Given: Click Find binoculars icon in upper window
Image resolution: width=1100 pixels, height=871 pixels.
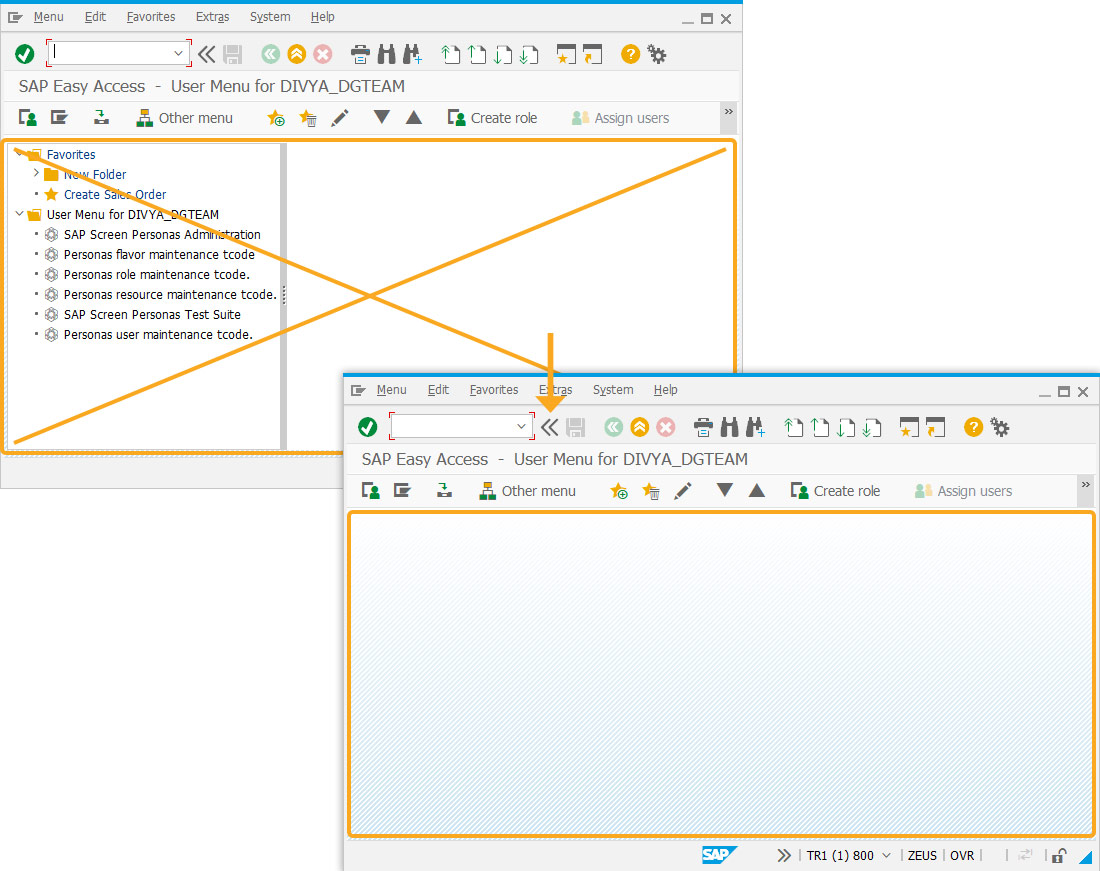Looking at the screenshot, I should 387,54.
